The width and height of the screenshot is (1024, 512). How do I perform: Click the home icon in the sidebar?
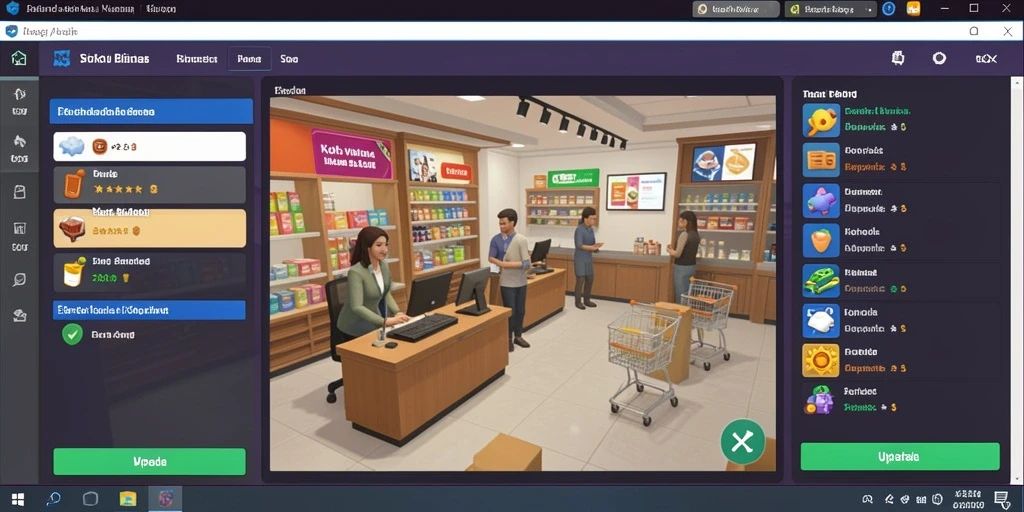click(x=19, y=59)
